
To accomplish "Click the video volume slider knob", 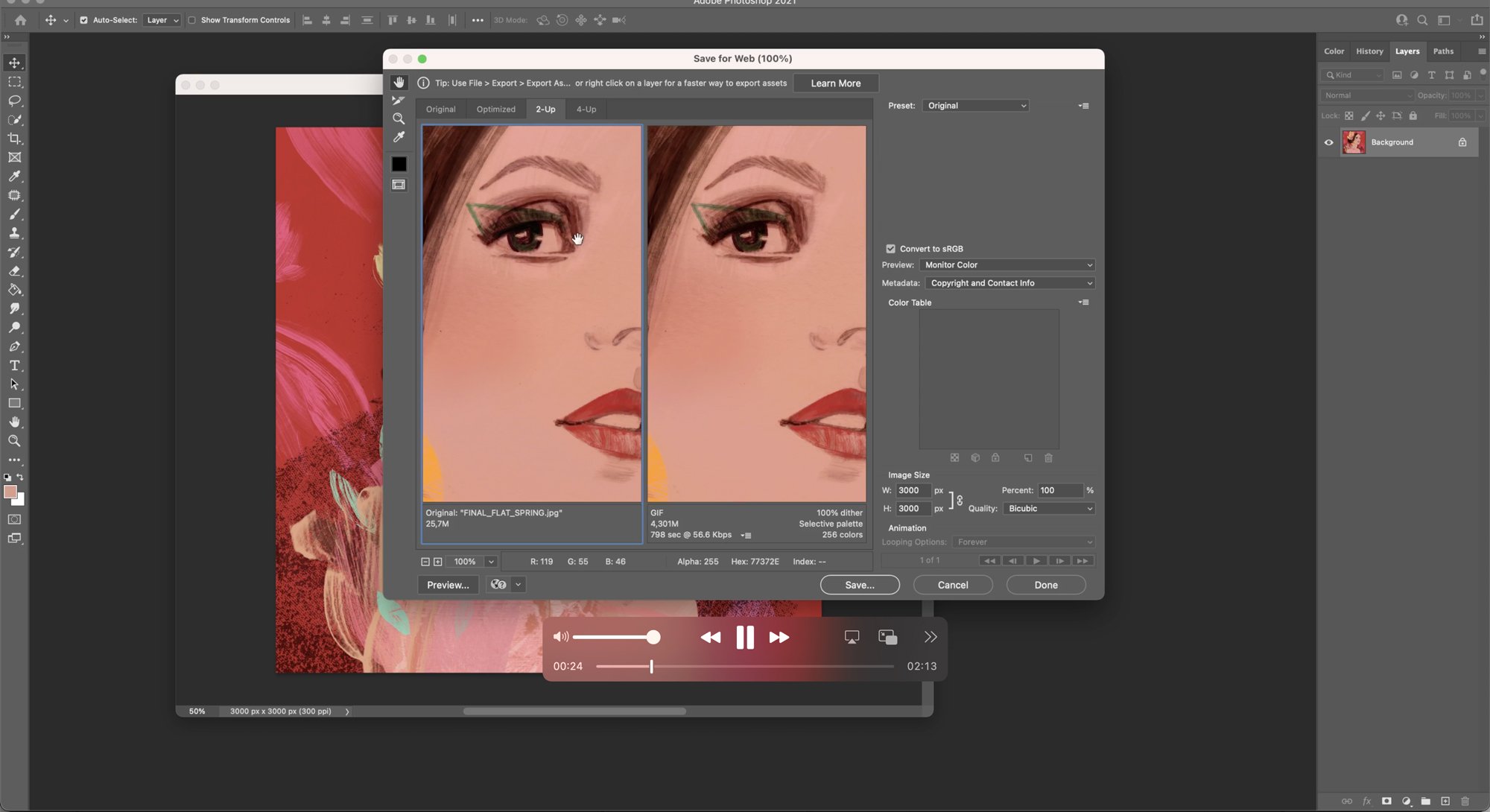I will (653, 637).
